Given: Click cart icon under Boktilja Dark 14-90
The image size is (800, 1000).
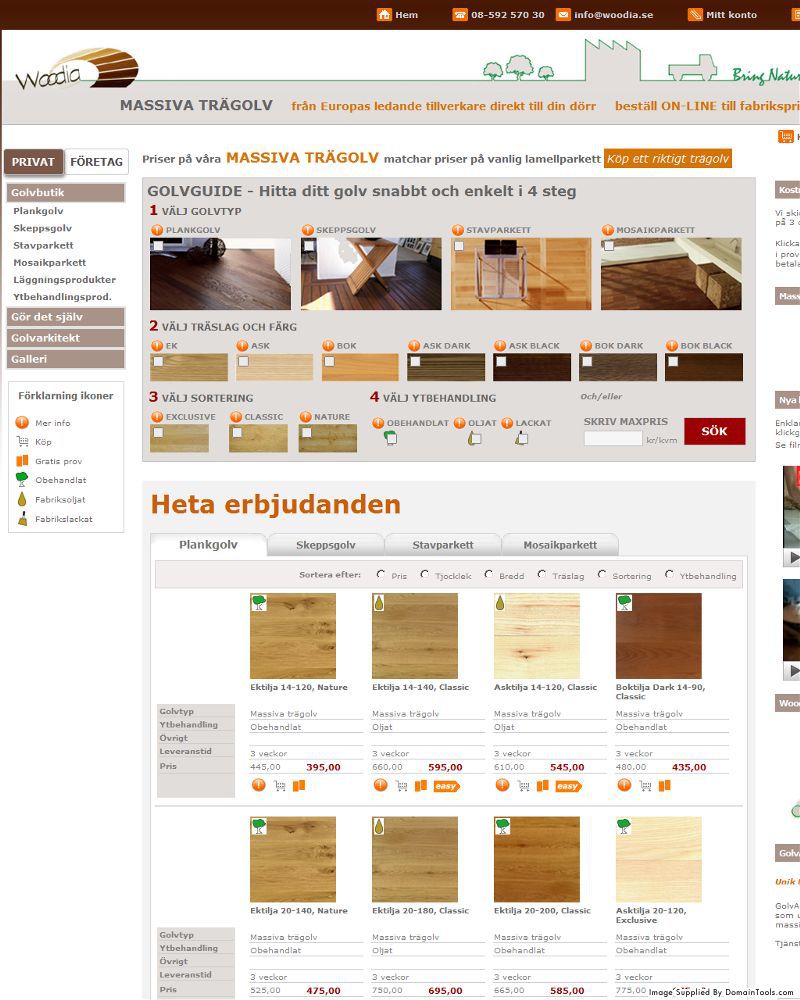Looking at the screenshot, I should (x=645, y=786).
